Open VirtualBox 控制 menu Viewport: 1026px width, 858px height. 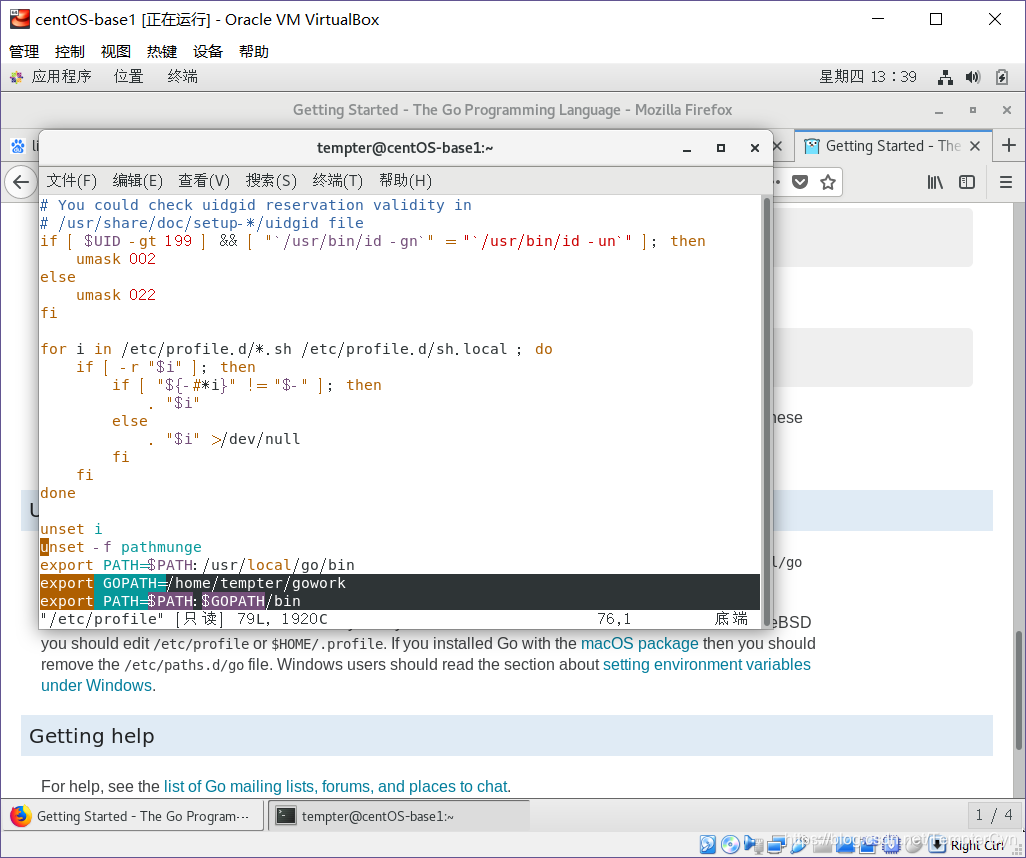click(70, 52)
